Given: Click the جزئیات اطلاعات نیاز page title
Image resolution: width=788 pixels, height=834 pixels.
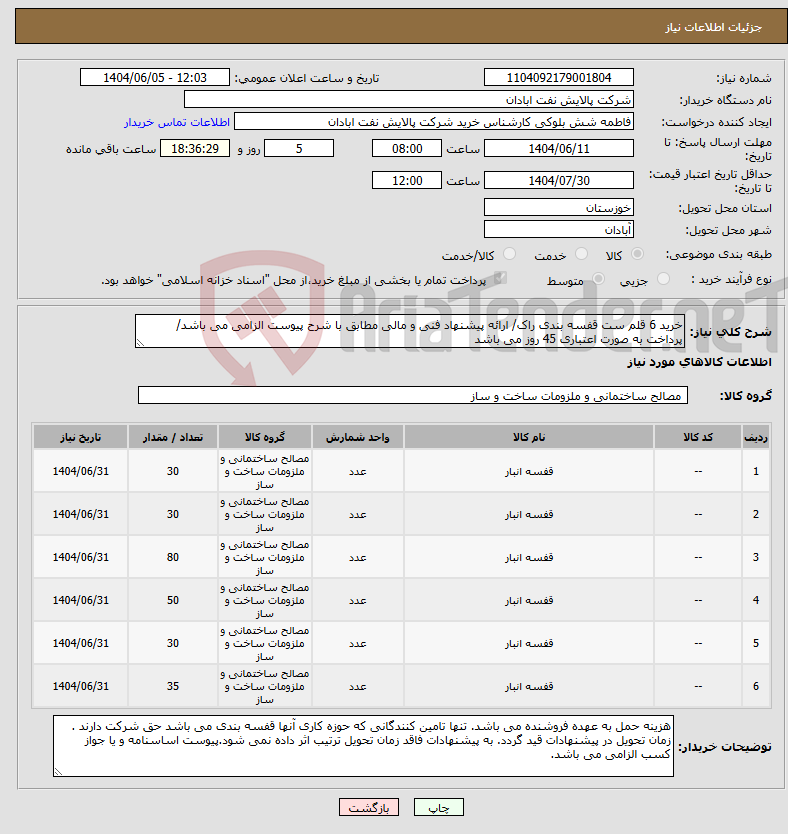Looking at the screenshot, I should pyautogui.click(x=714, y=27).
